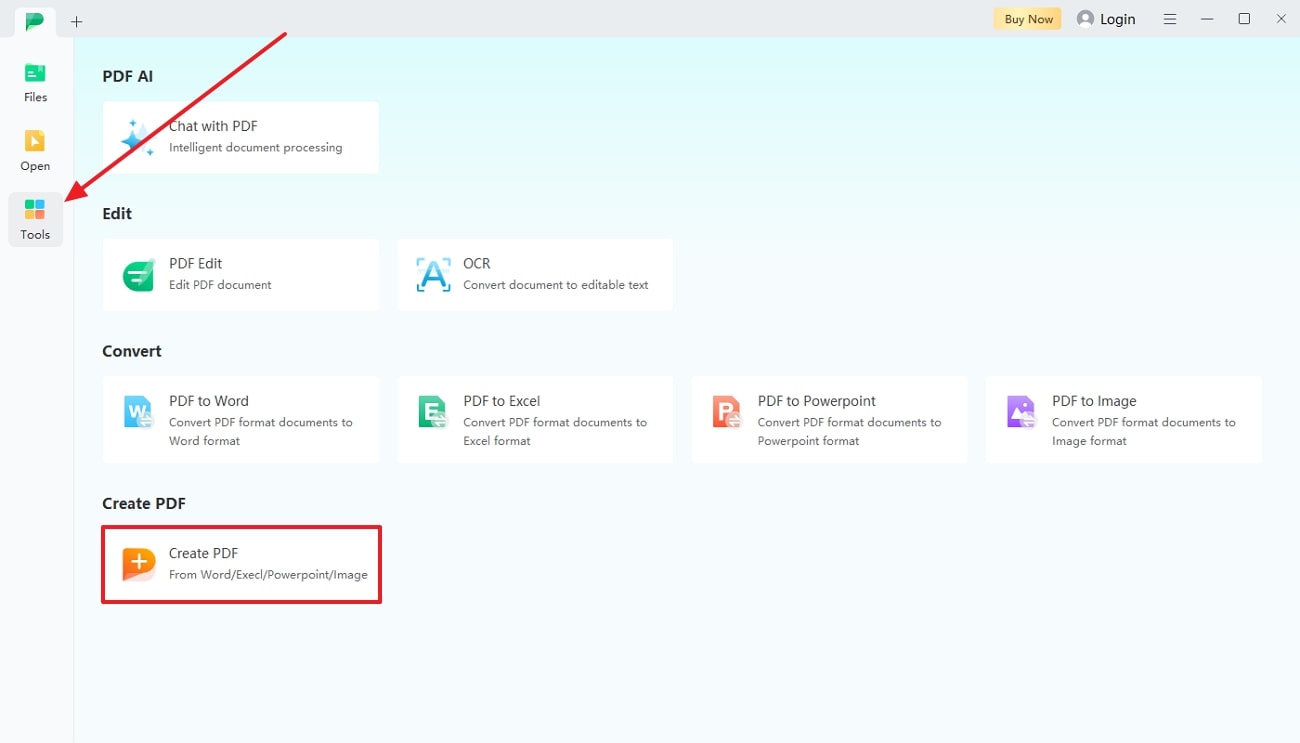Image resolution: width=1300 pixels, height=743 pixels.
Task: Open PDF to Powerpoint title
Action: [x=817, y=401]
